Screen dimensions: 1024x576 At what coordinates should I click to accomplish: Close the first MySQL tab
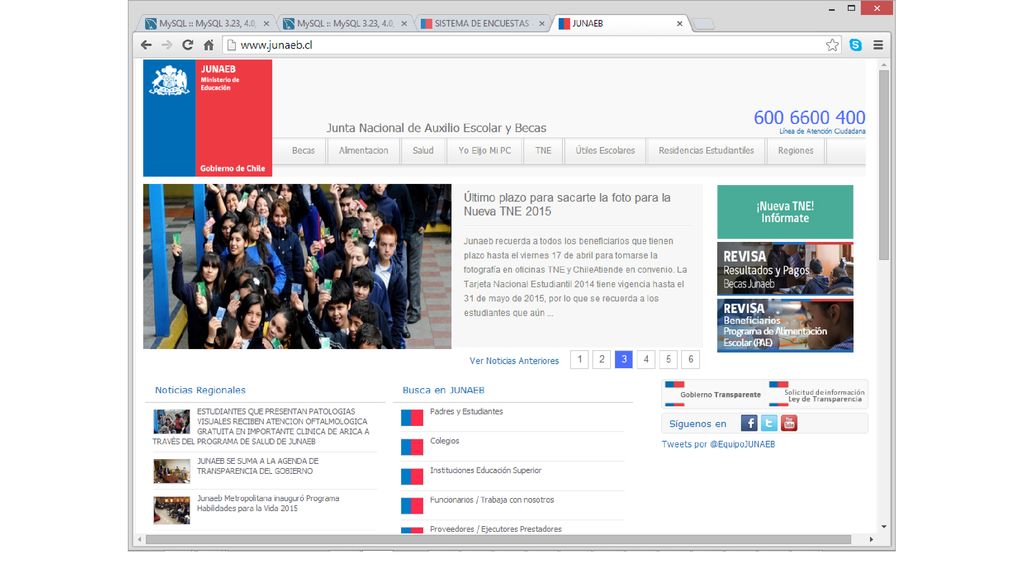[266, 24]
